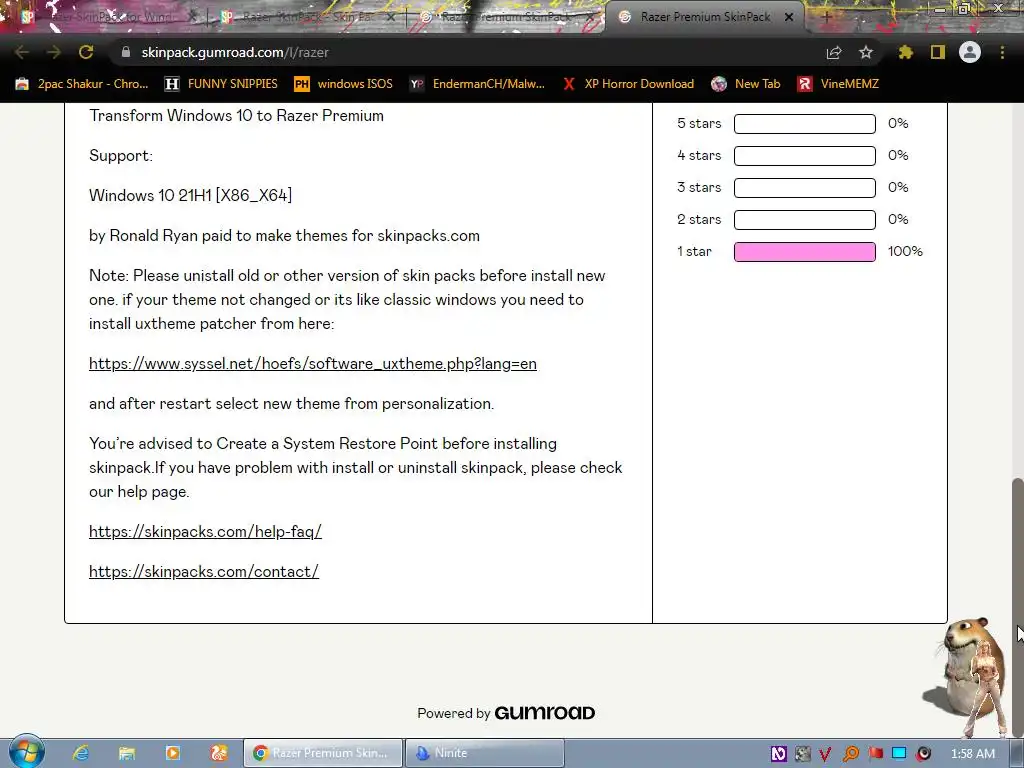Viewport: 1024px width, 768px height.
Task: Click the 100% rating percentage
Action: coord(905,251)
